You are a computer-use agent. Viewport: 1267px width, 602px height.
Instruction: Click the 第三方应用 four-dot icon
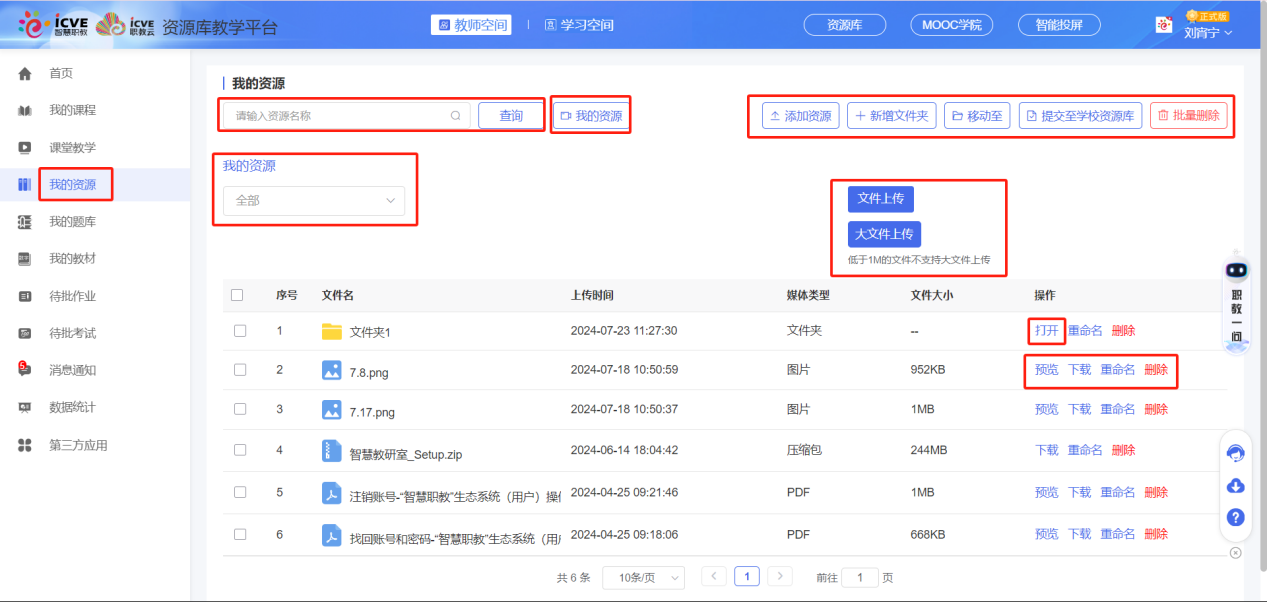[x=25, y=445]
